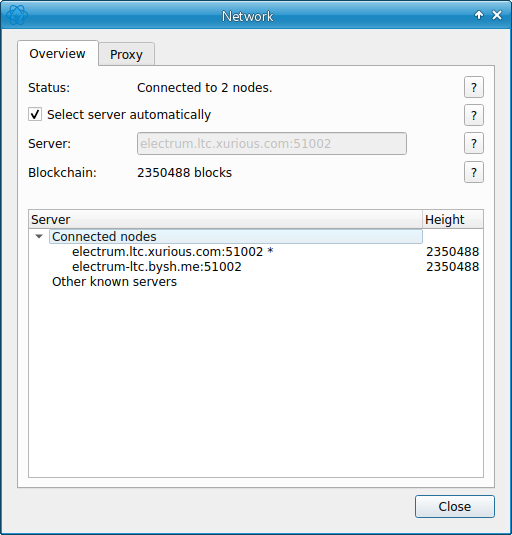
Task: Click the Select server automatically label text
Action: 129,115
